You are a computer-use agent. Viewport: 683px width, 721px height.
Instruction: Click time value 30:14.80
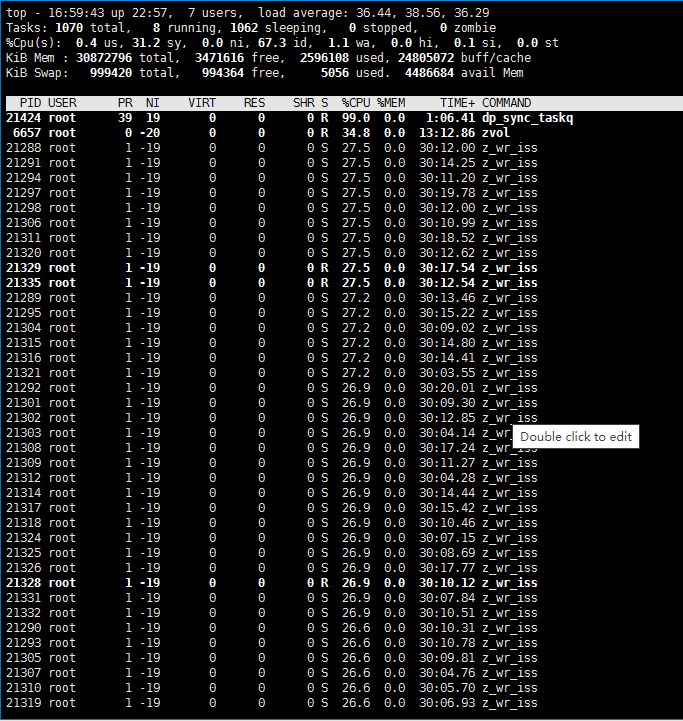coord(447,343)
